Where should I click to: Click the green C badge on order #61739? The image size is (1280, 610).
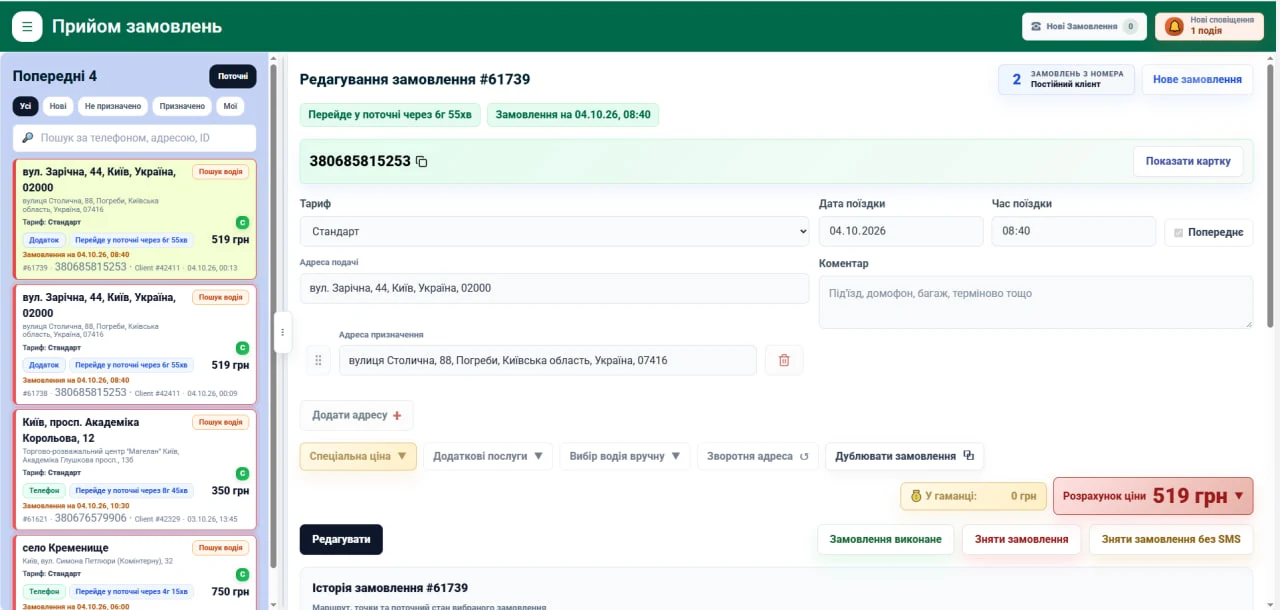click(x=242, y=222)
